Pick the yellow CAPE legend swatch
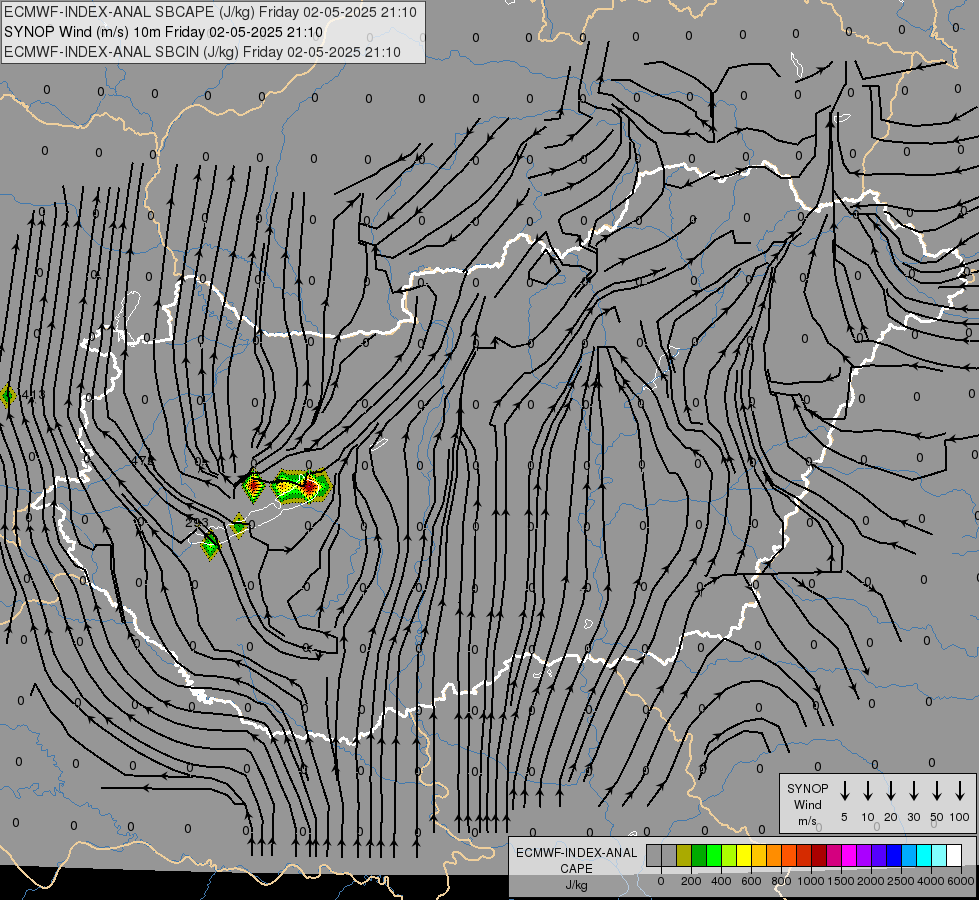This screenshot has height=900, width=979. [x=744, y=855]
